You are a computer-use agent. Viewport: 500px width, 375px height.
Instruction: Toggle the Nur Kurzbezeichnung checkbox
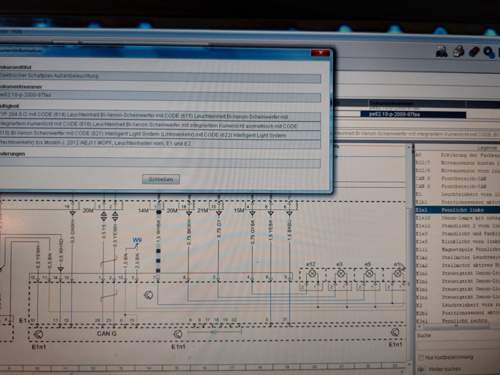point(421,357)
